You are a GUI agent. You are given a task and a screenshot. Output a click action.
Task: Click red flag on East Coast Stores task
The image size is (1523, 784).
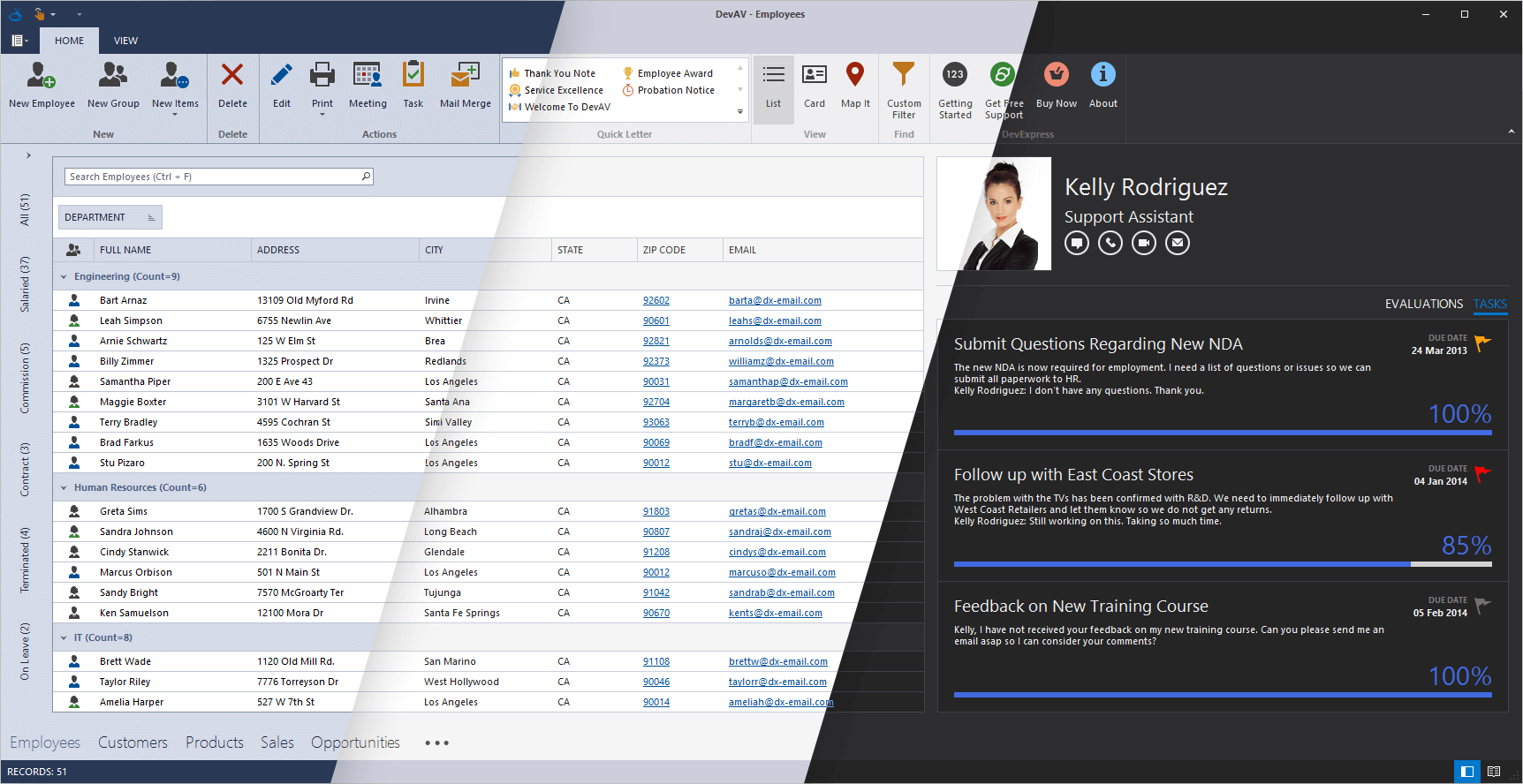click(1482, 474)
